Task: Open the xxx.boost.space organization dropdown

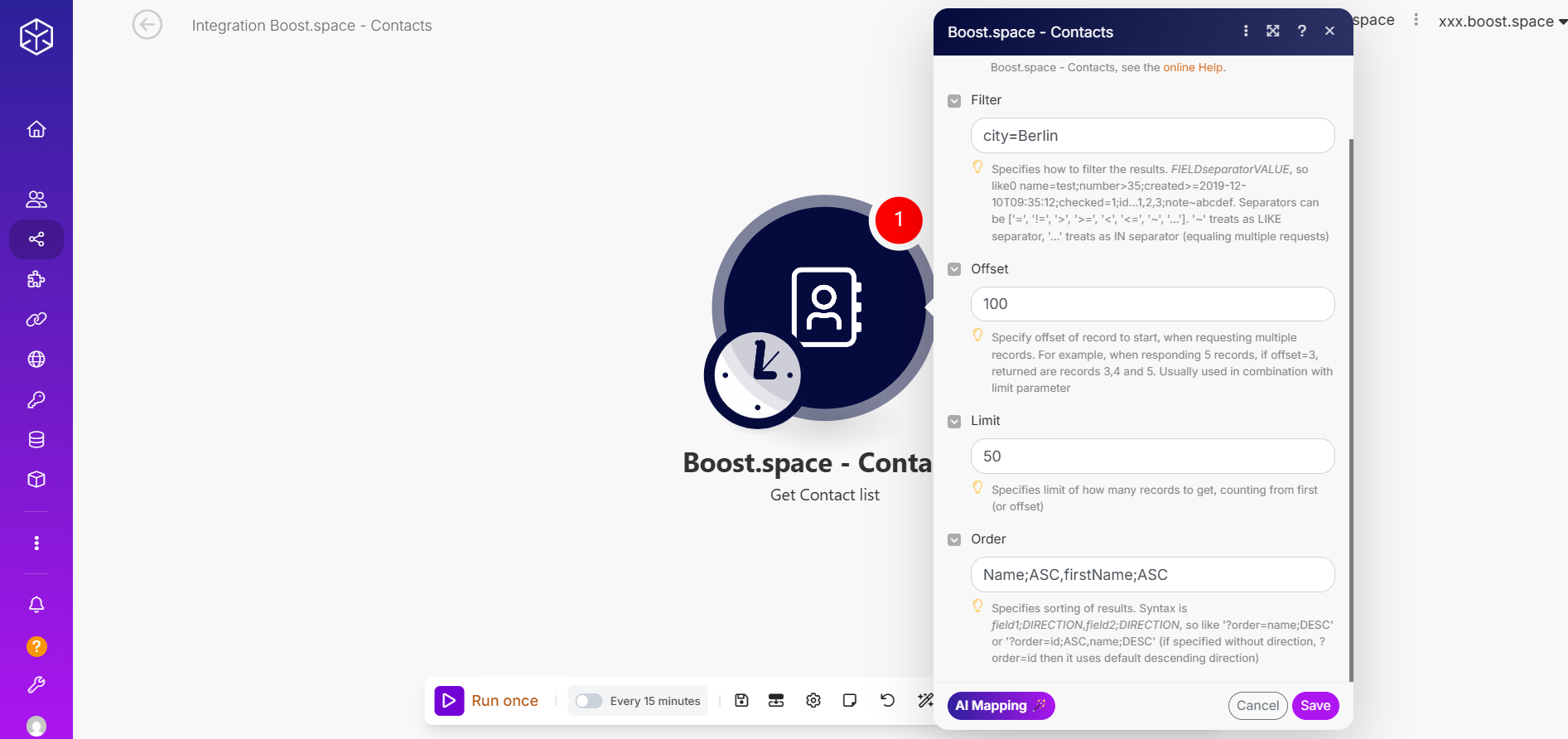Action: (x=1502, y=22)
